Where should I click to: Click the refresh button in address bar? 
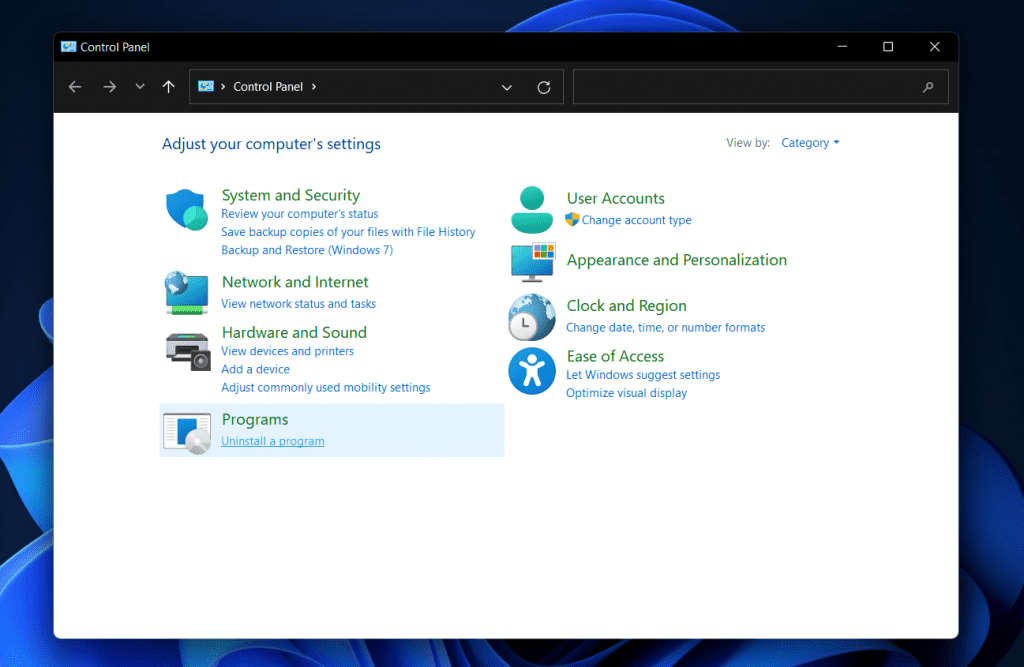pyautogui.click(x=544, y=87)
